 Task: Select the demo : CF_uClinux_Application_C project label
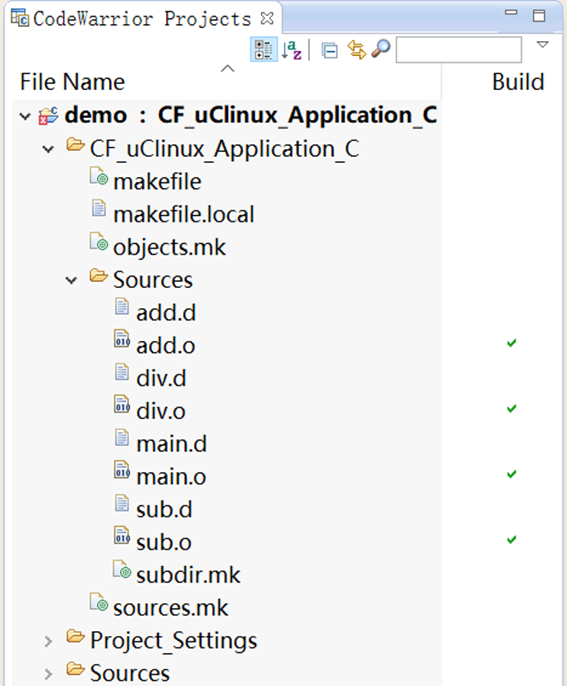click(251, 116)
